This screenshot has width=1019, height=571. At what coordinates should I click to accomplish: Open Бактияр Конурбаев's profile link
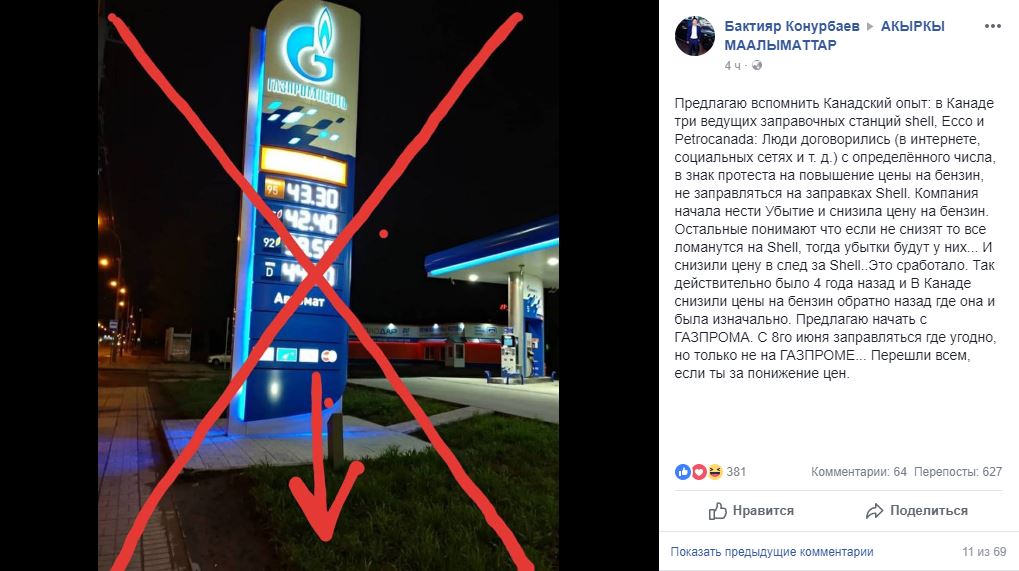pos(792,27)
